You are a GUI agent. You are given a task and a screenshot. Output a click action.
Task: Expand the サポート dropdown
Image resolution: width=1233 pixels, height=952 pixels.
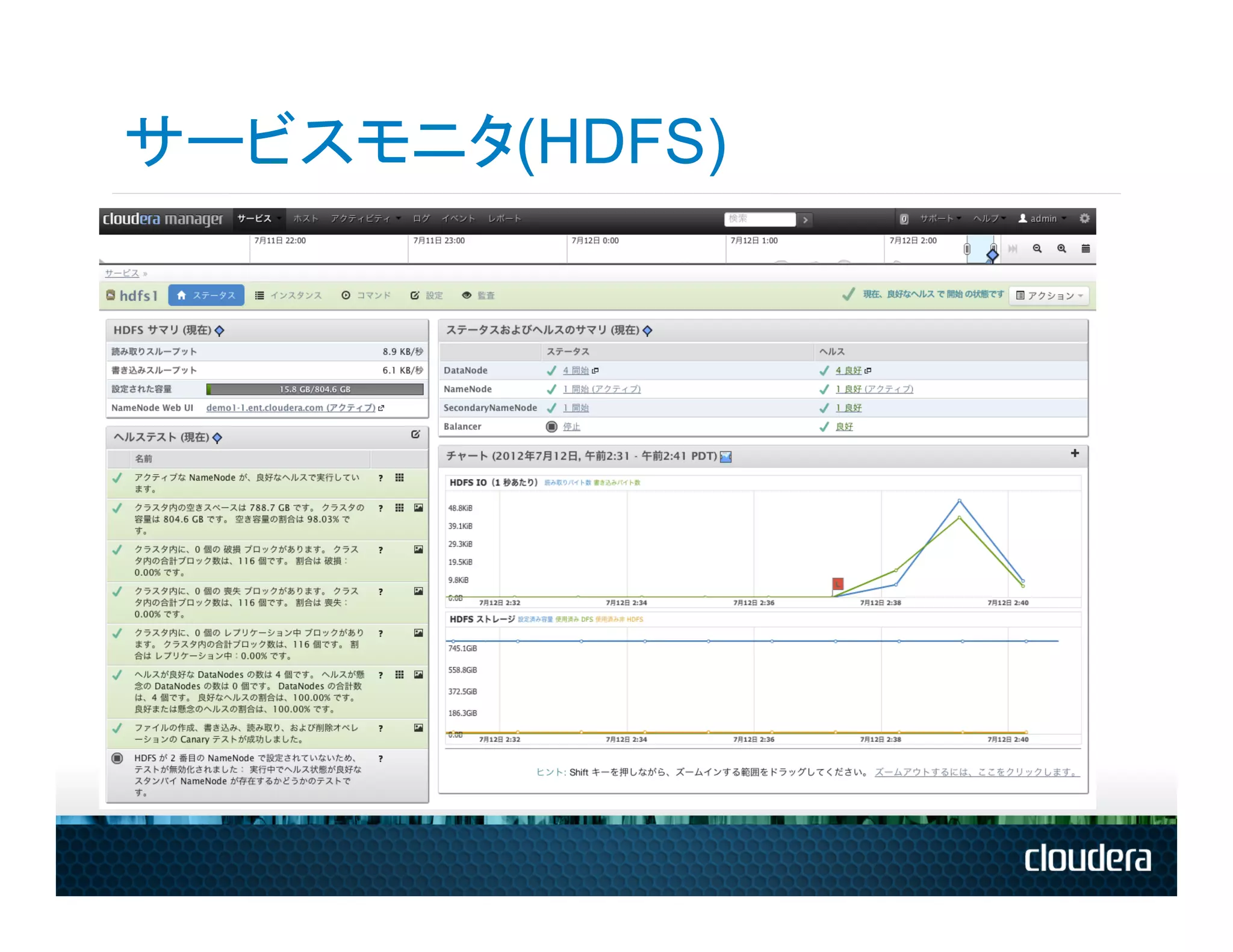click(940, 218)
